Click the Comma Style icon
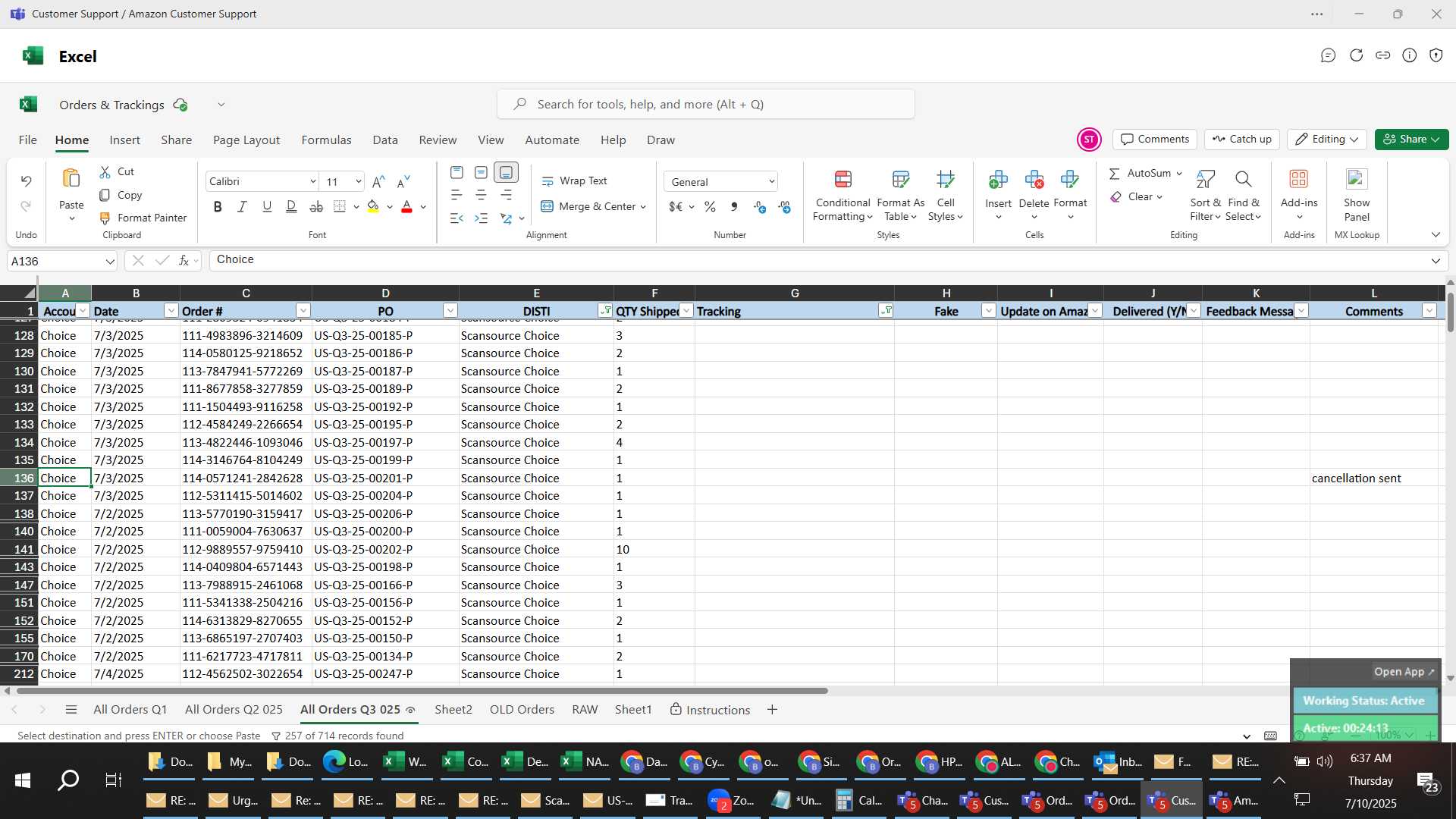This screenshot has height=819, width=1456. (734, 206)
